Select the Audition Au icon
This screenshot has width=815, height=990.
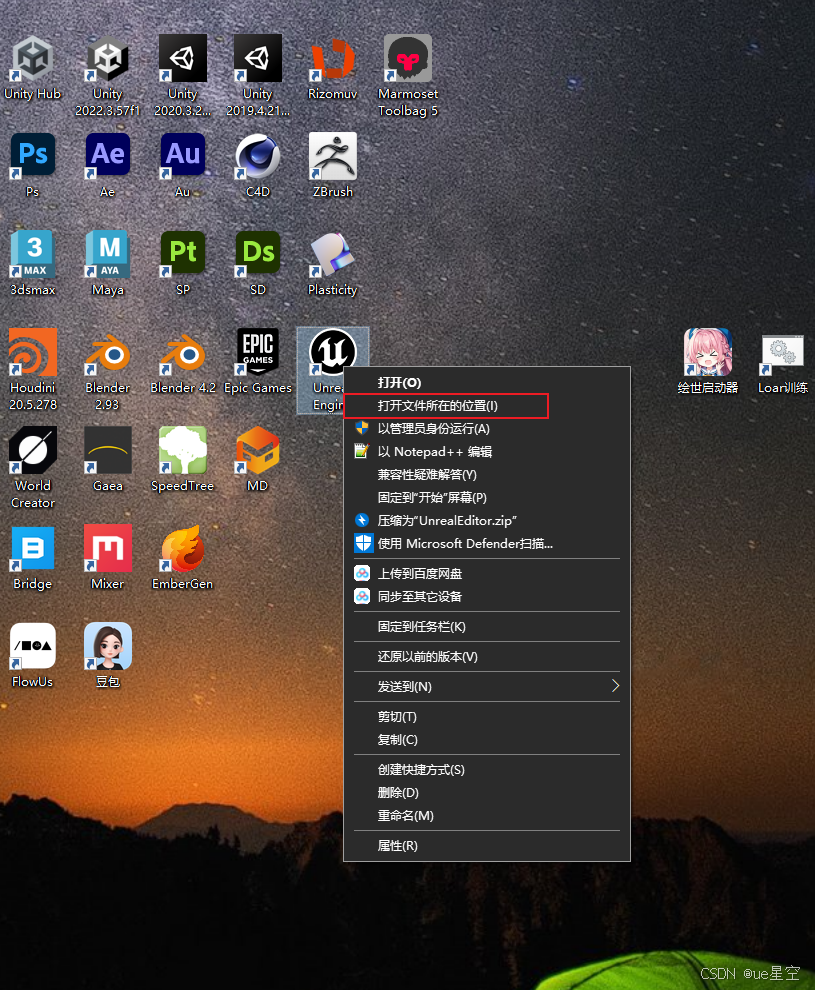coord(182,165)
